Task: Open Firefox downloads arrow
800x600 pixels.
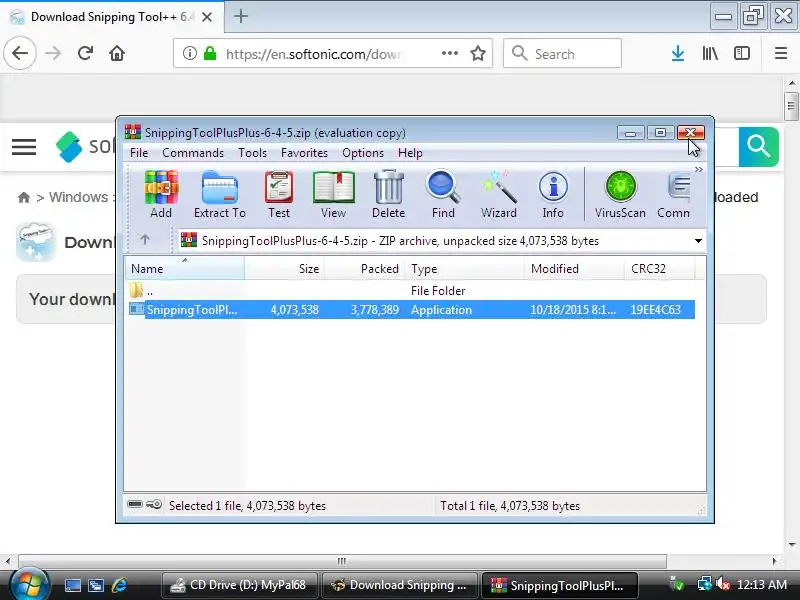Action: tap(678, 53)
